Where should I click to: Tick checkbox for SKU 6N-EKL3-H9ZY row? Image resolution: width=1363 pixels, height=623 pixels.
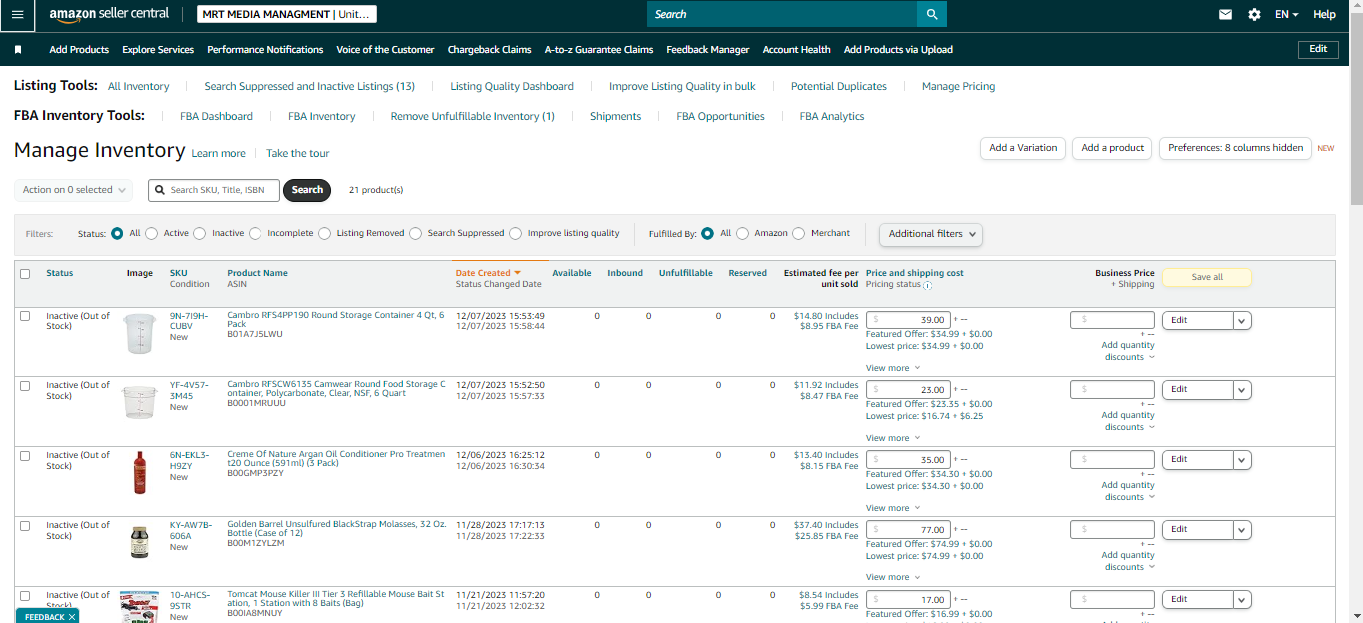point(25,456)
